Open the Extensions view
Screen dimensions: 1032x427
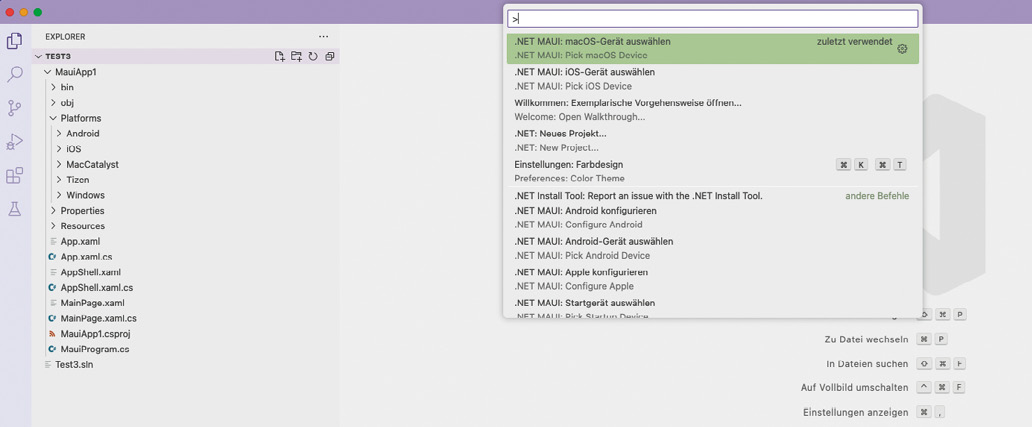click(x=14, y=176)
